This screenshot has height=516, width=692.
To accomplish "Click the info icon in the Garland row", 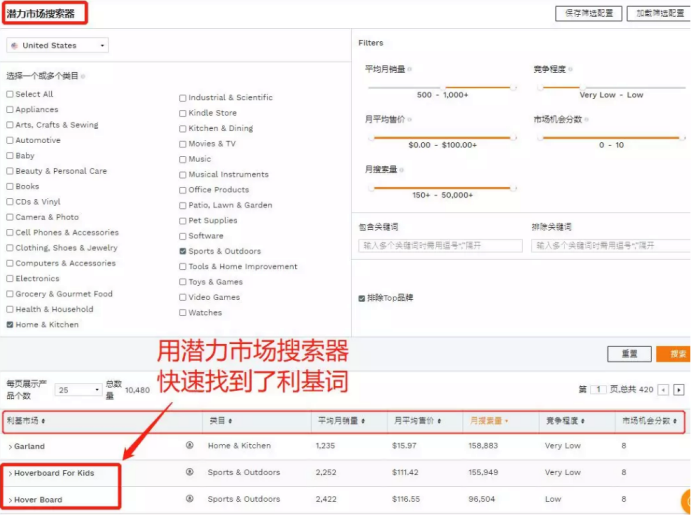I will [x=189, y=446].
